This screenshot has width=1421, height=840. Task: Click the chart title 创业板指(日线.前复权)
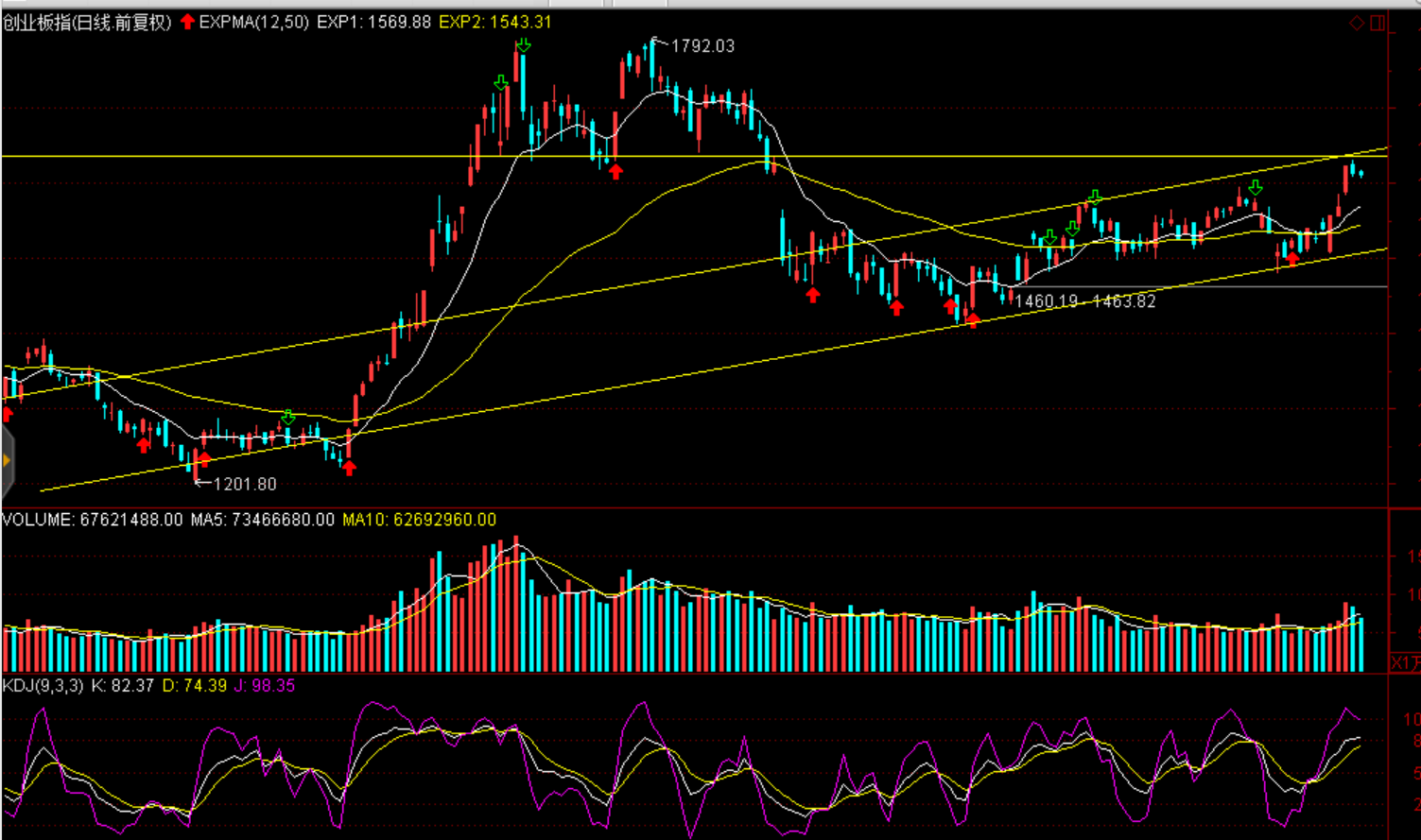coord(87,22)
